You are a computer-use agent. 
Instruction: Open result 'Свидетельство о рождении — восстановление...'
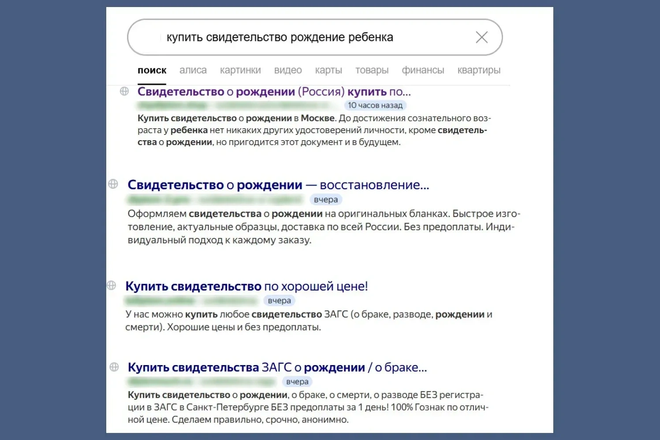click(x=278, y=185)
